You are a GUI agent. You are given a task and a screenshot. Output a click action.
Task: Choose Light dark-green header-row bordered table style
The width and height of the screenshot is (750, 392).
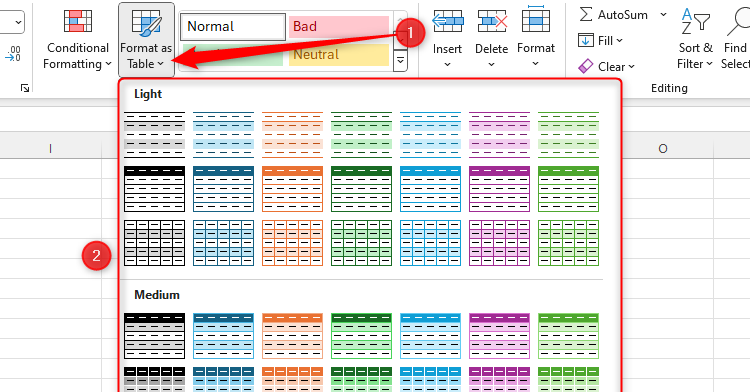(x=361, y=189)
